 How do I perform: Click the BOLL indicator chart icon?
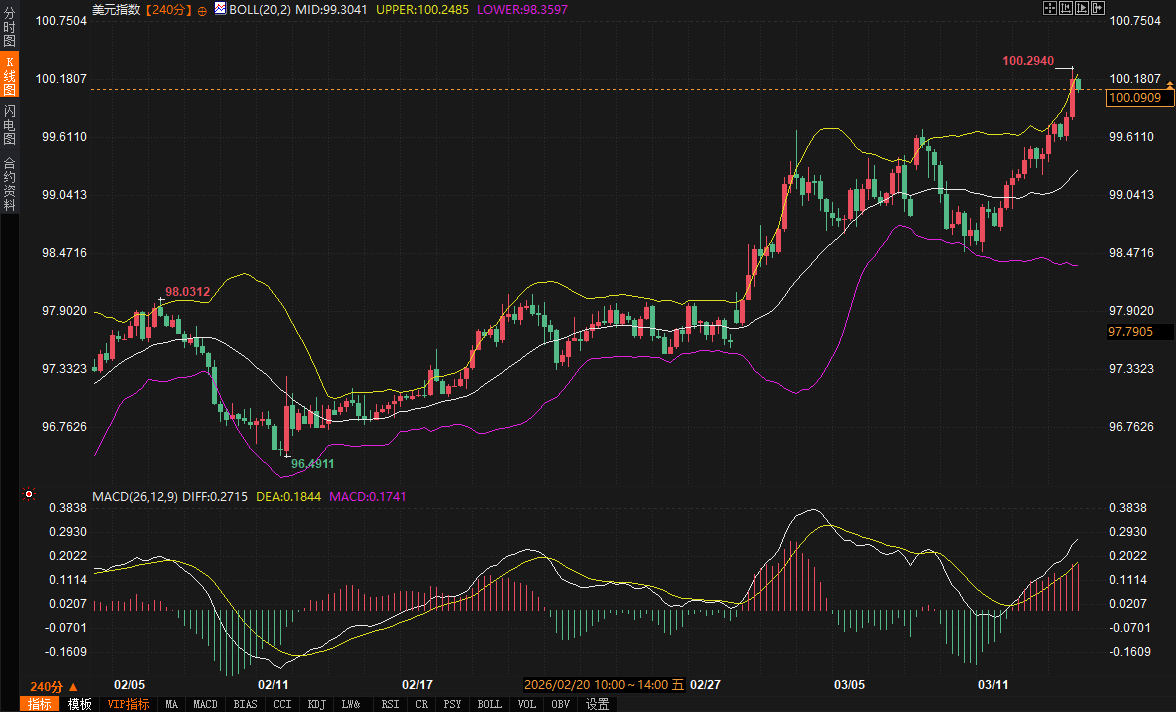pyautogui.click(x=220, y=9)
